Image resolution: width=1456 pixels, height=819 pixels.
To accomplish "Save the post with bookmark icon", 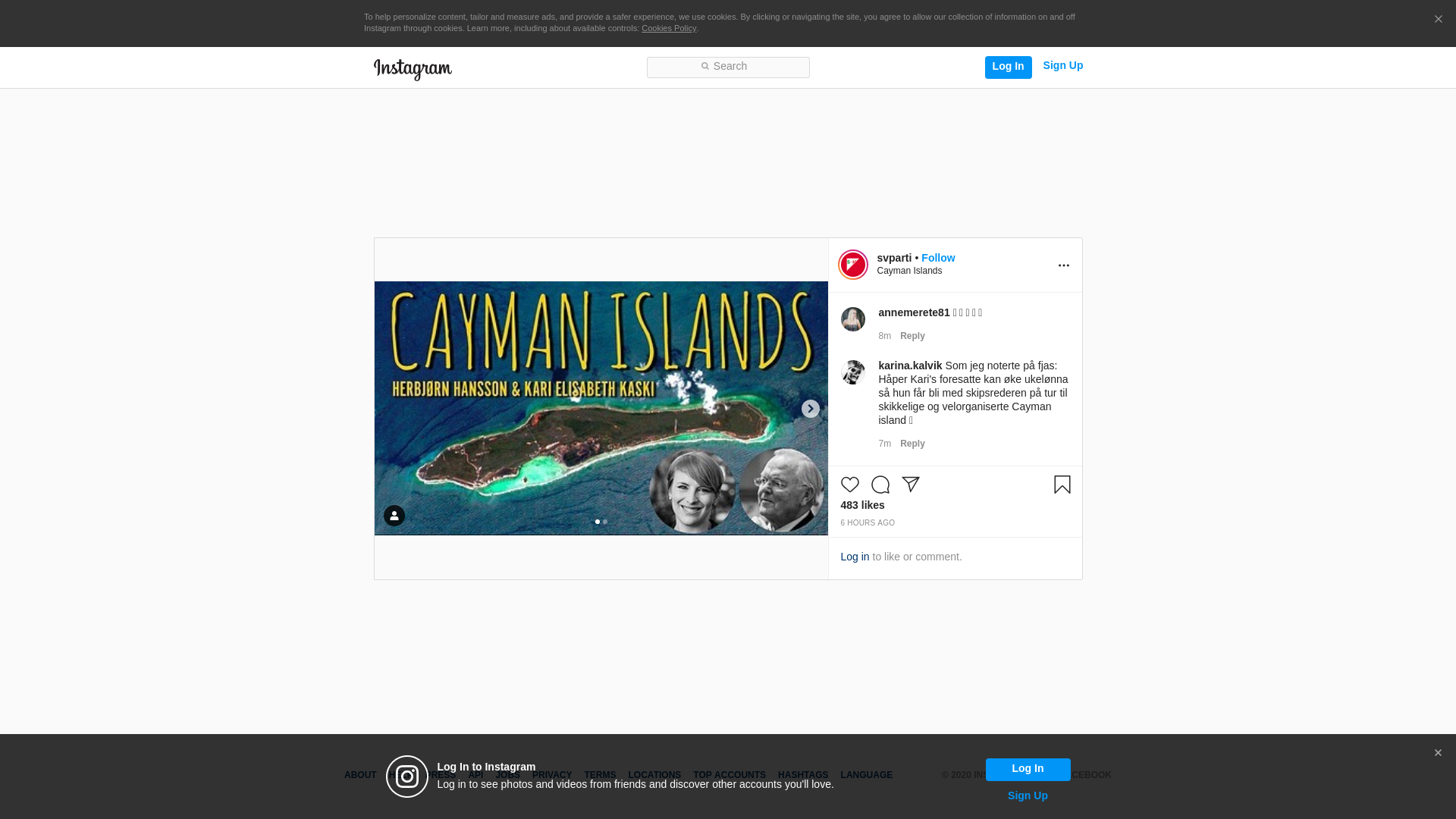I will [x=1062, y=485].
